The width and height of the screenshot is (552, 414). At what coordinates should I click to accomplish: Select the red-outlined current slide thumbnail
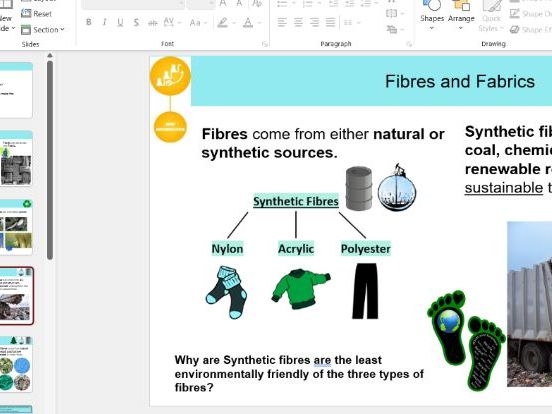16,296
